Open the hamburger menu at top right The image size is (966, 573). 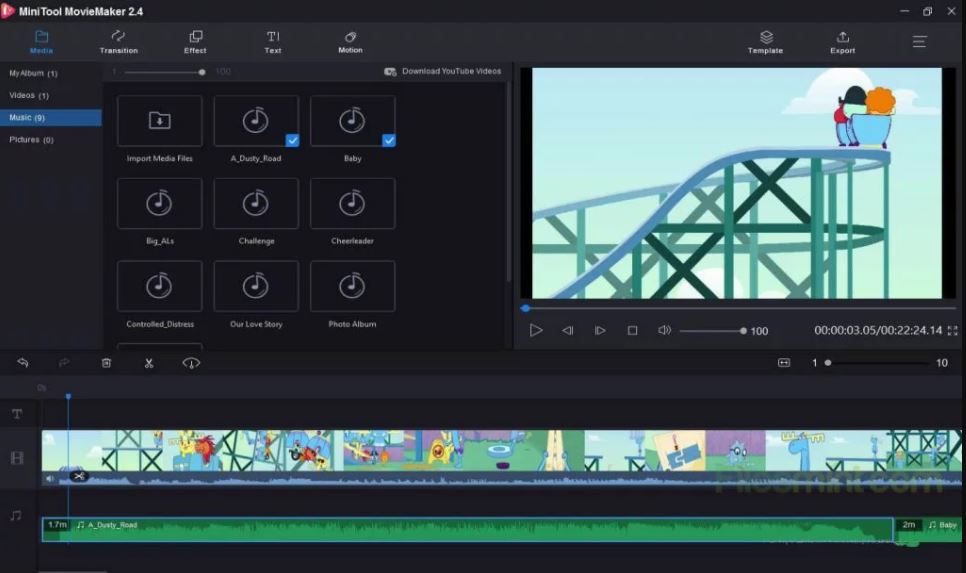coord(919,41)
